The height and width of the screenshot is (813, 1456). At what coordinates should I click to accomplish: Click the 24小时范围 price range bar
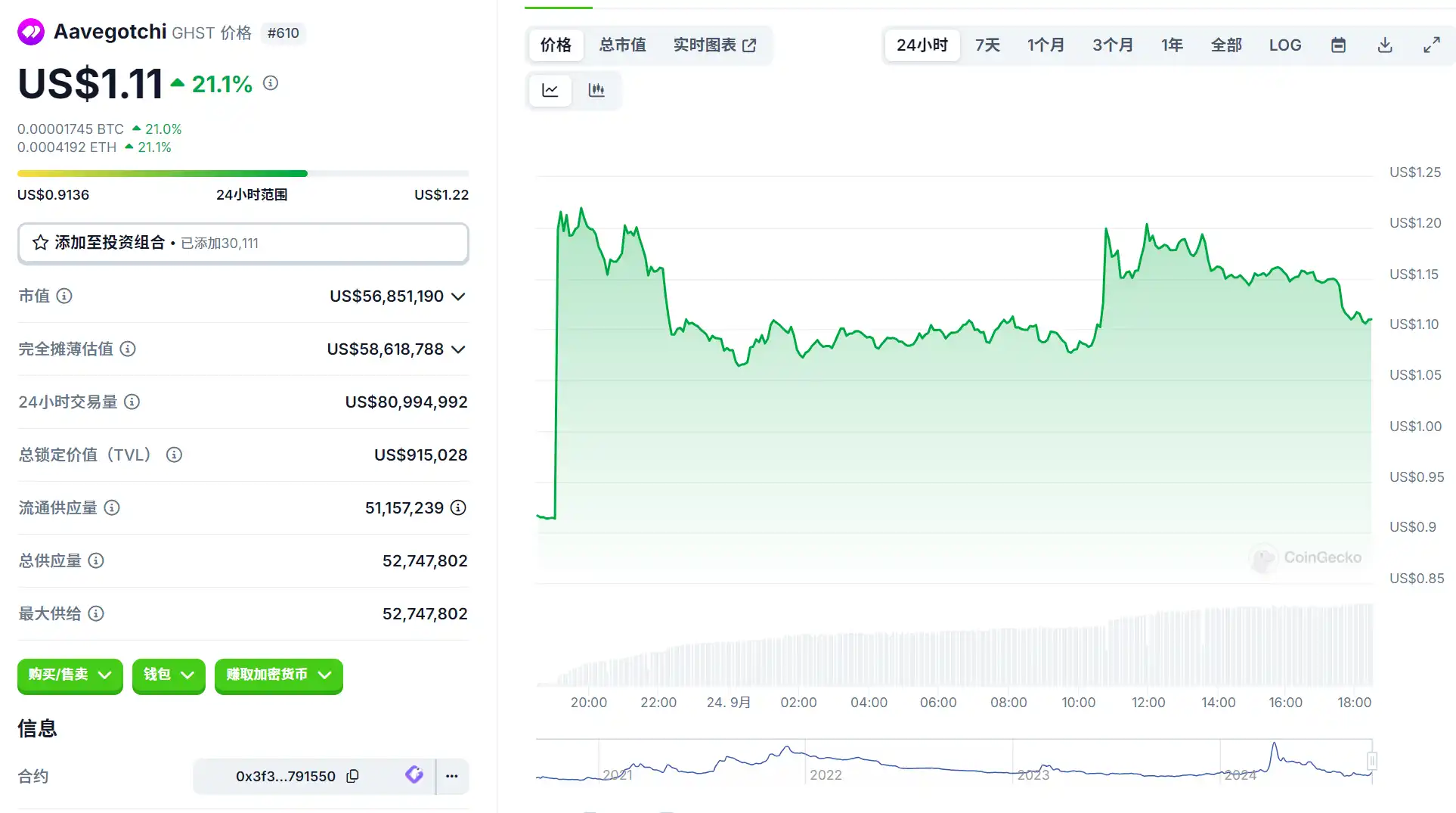tap(243, 174)
